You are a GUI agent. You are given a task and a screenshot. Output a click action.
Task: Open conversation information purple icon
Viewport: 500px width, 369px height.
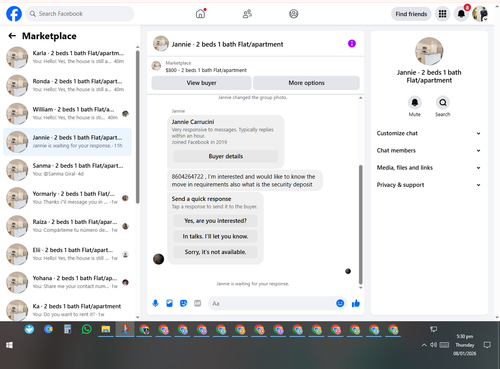coord(352,44)
